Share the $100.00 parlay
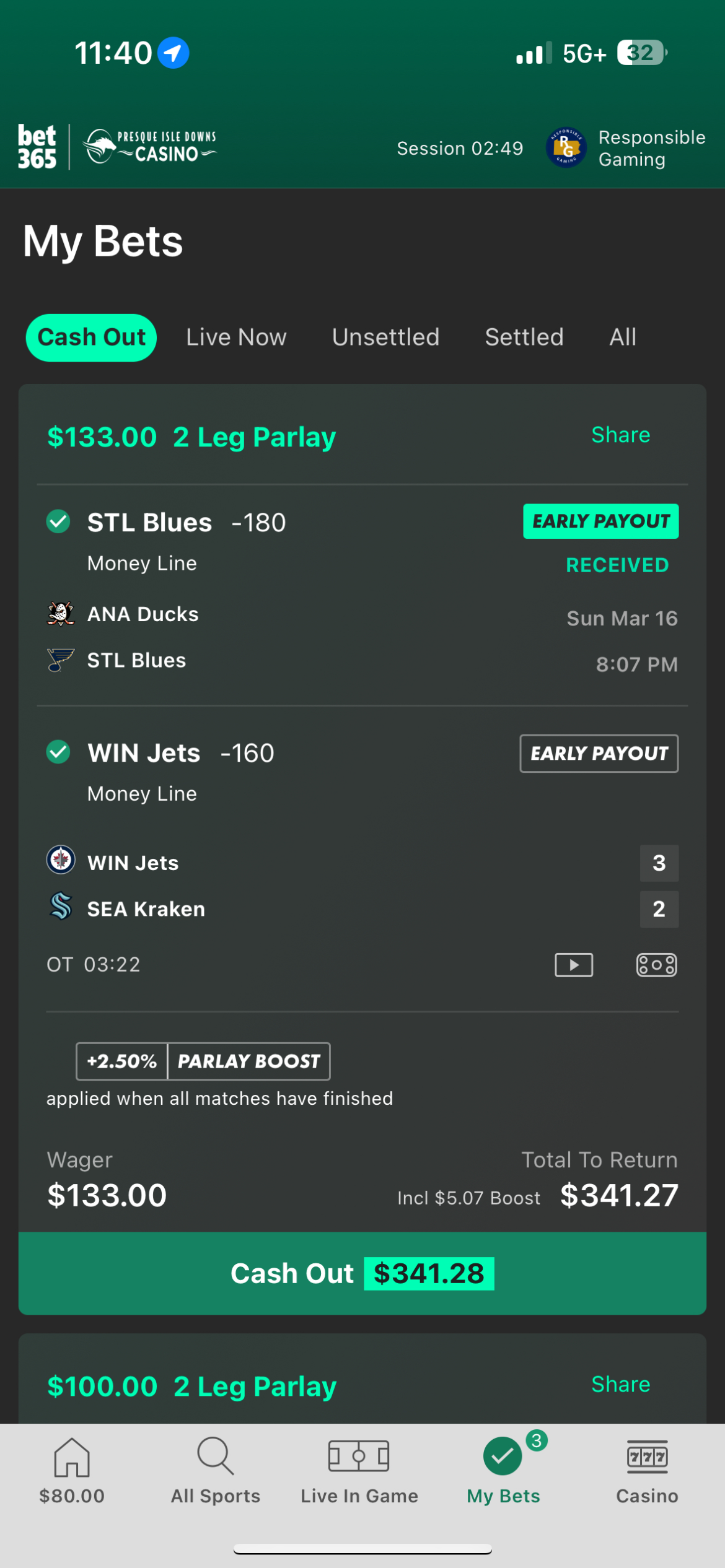 point(620,1384)
